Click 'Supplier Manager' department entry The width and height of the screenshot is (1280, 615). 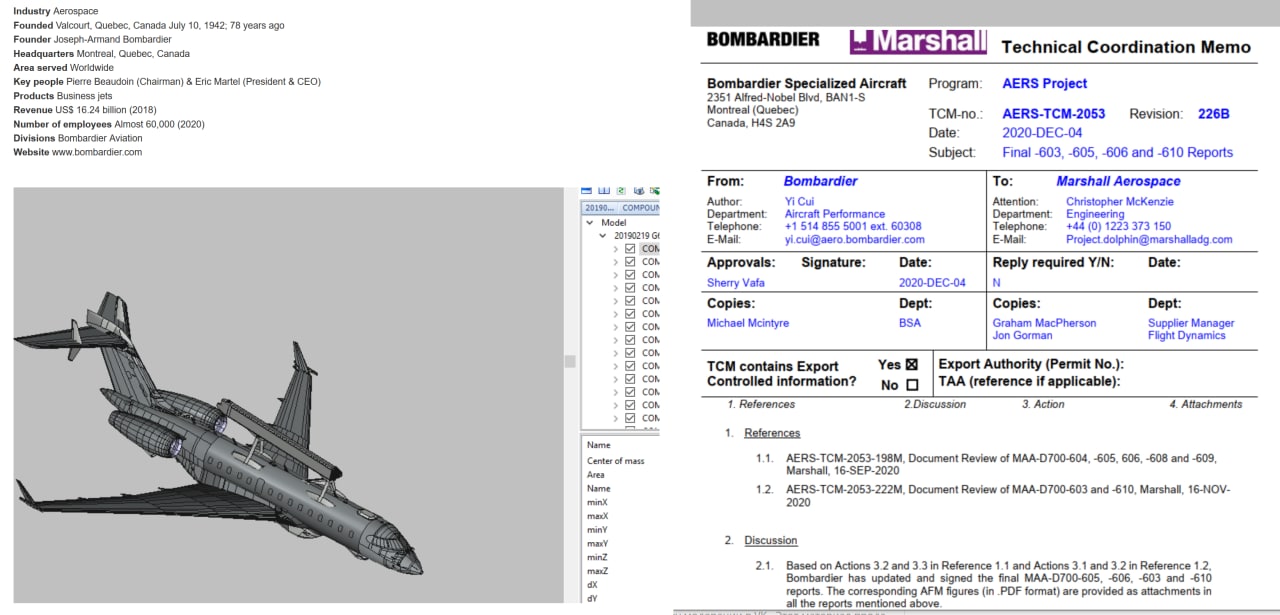coord(1191,323)
